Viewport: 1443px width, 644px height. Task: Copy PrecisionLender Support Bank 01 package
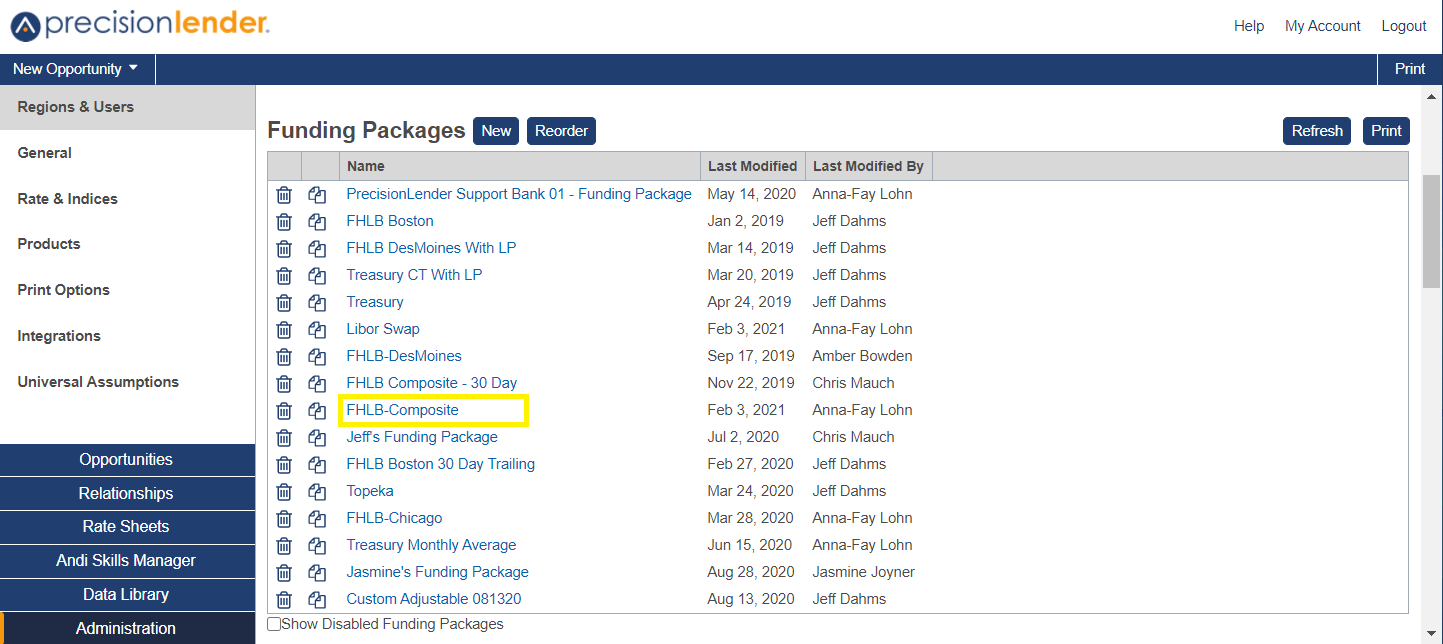[x=317, y=194]
